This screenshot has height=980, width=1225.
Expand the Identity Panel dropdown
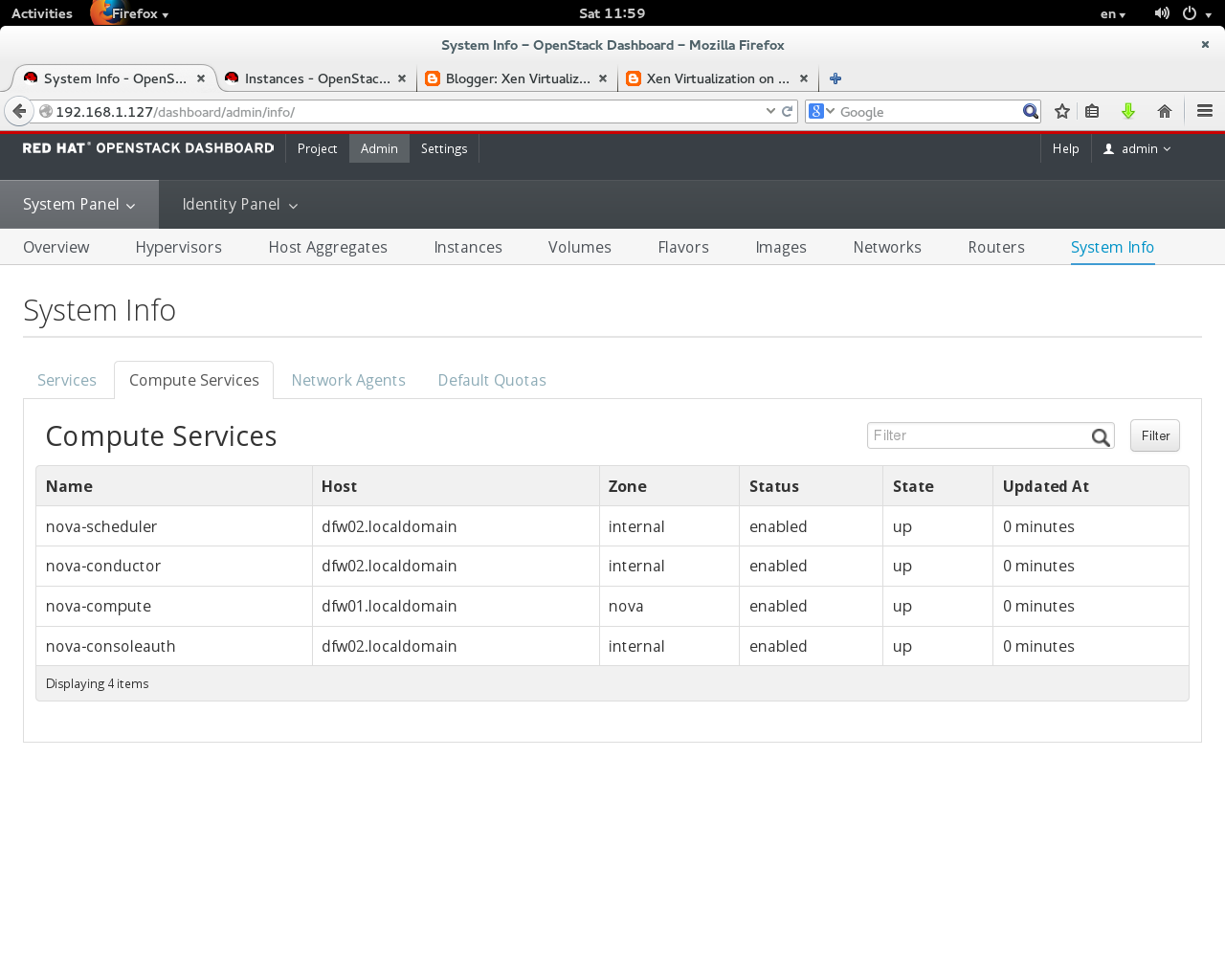point(240,205)
